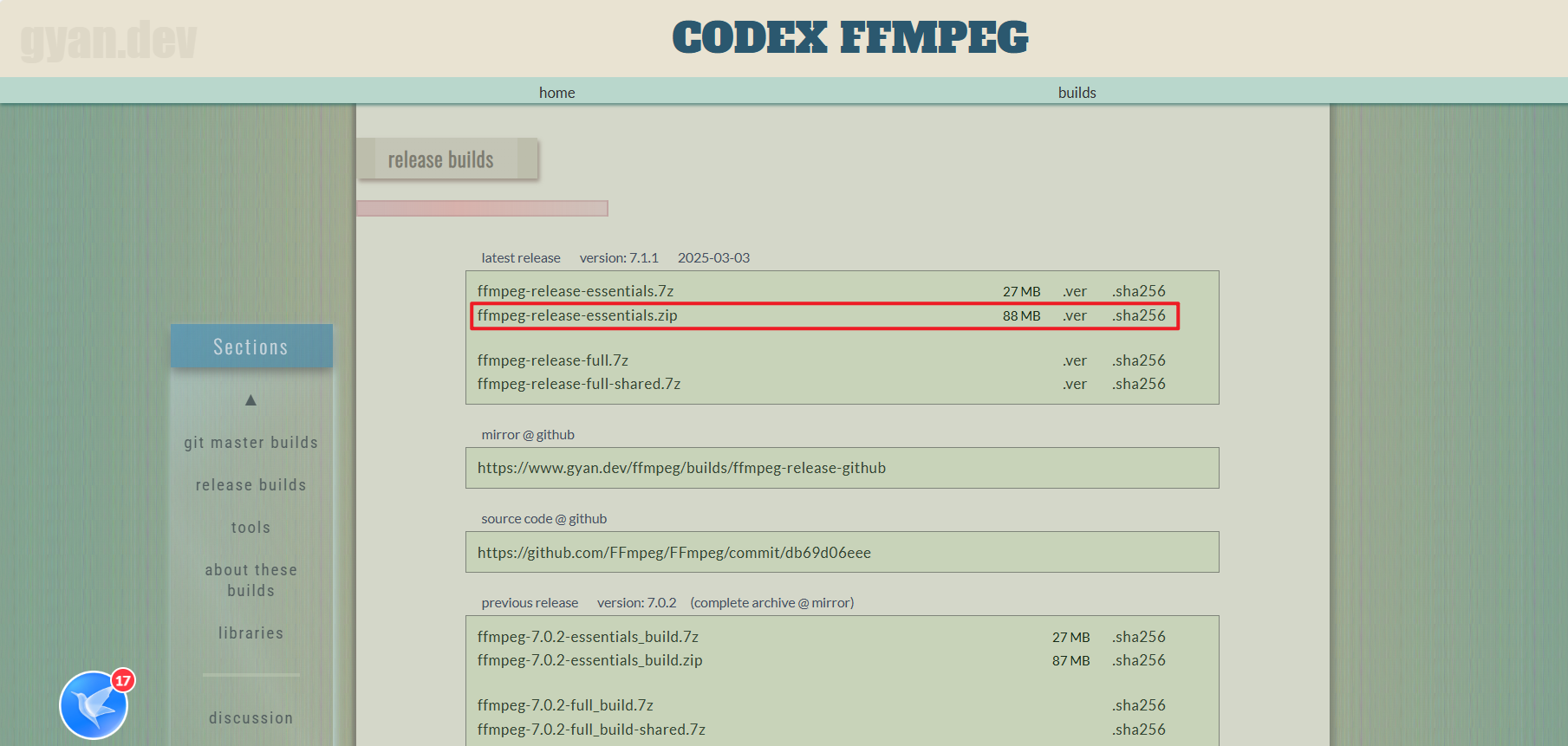
Task: Open .sha256 for ffmpeg-7.0.2-essentials_build.7z
Action: click(1139, 637)
